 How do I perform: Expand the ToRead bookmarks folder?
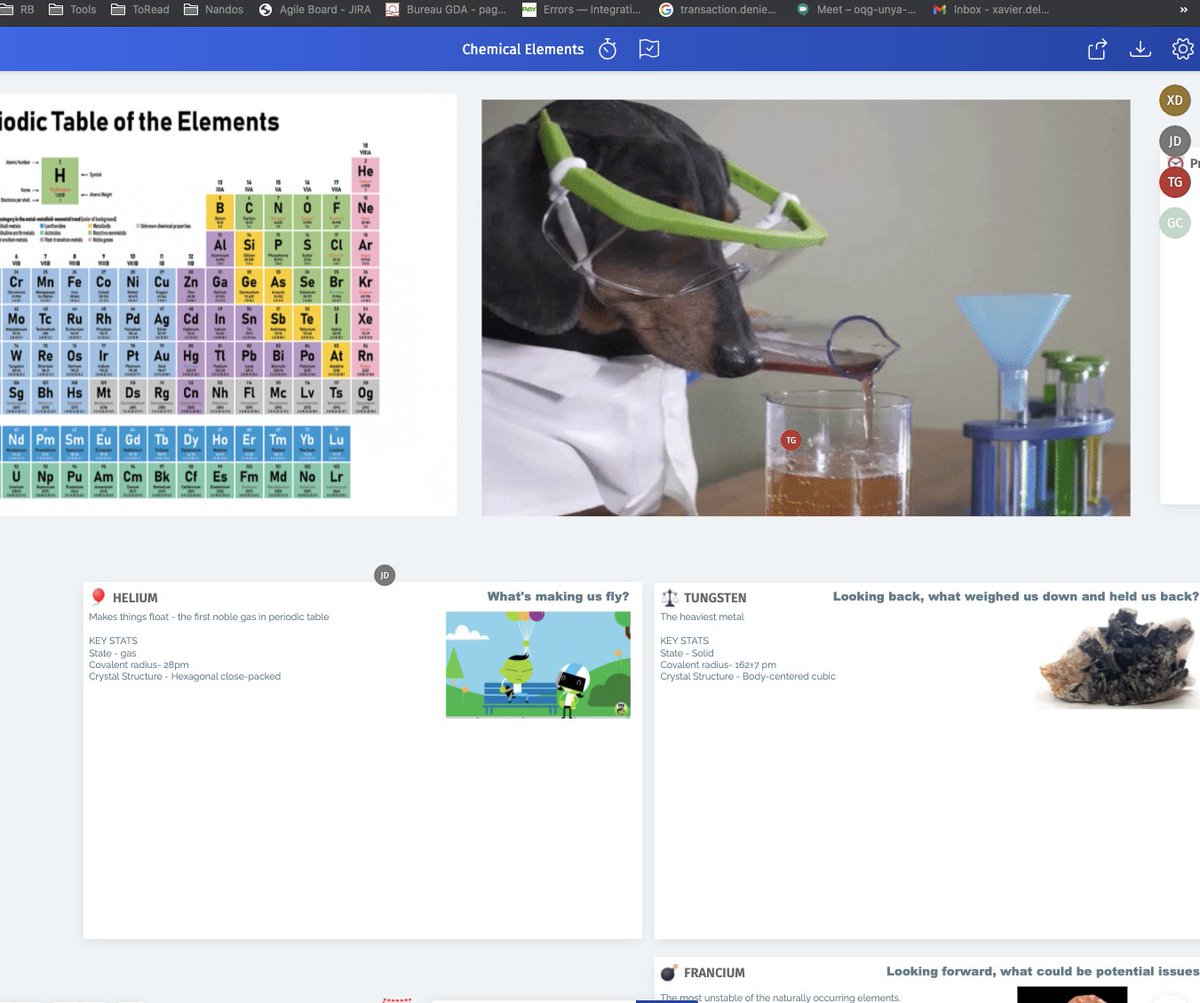pos(139,10)
